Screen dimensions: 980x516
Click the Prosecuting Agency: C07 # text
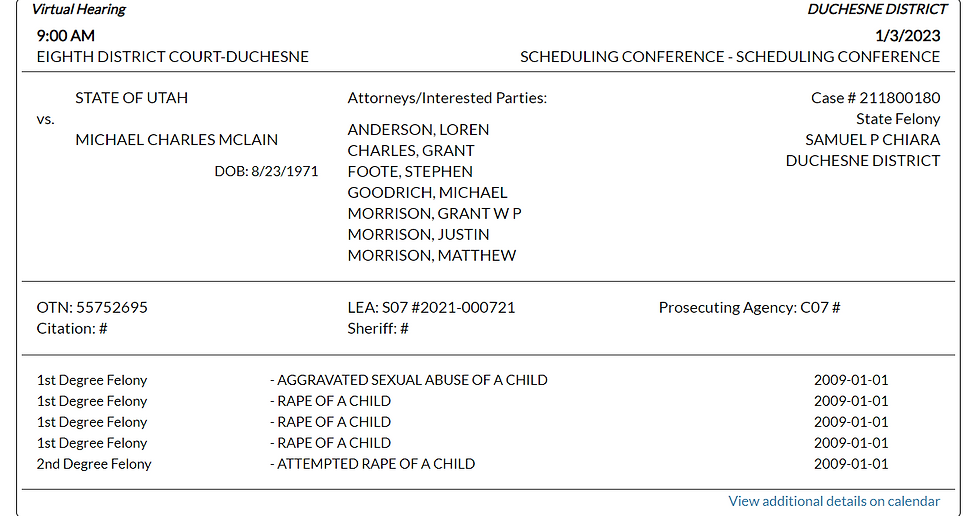tap(749, 308)
